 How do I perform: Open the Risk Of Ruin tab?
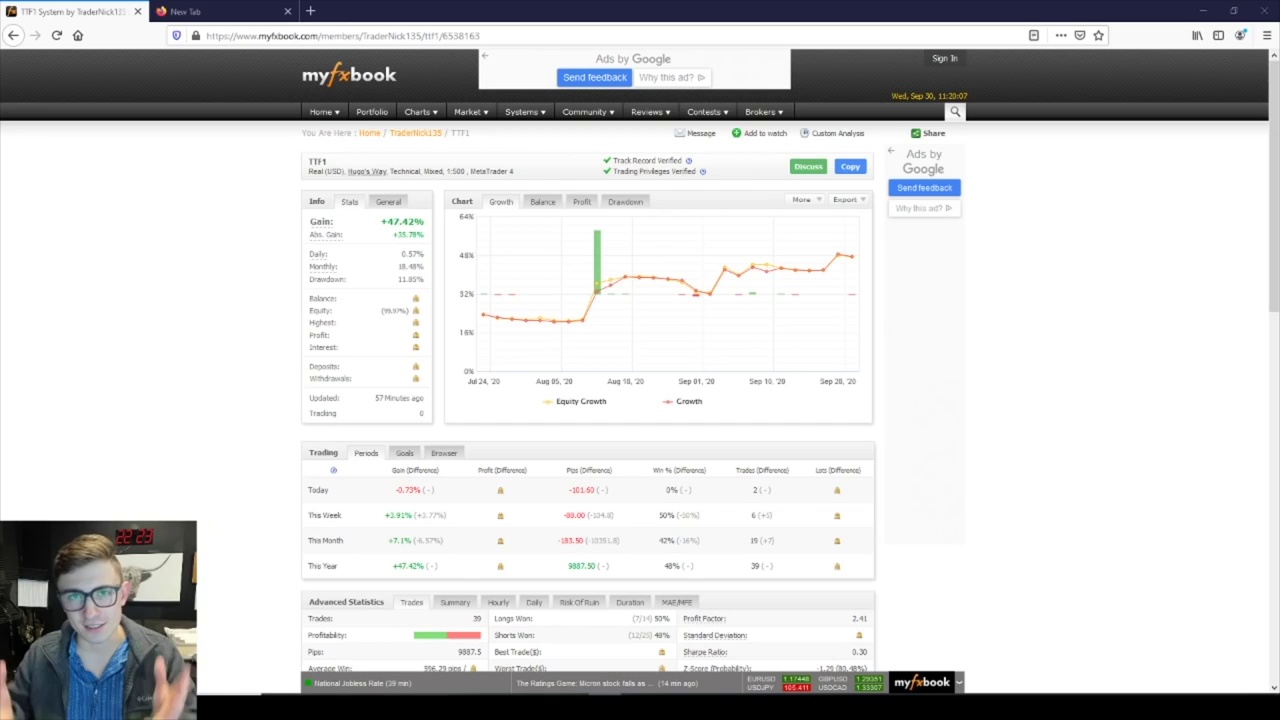(x=579, y=602)
